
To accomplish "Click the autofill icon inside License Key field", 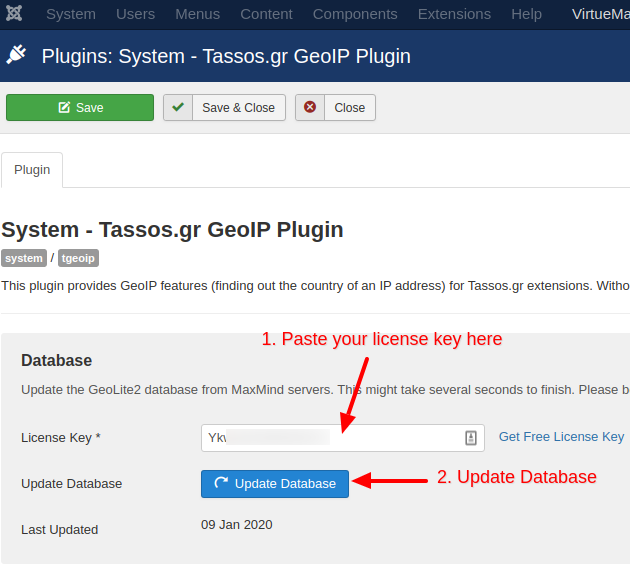I will (471, 438).
